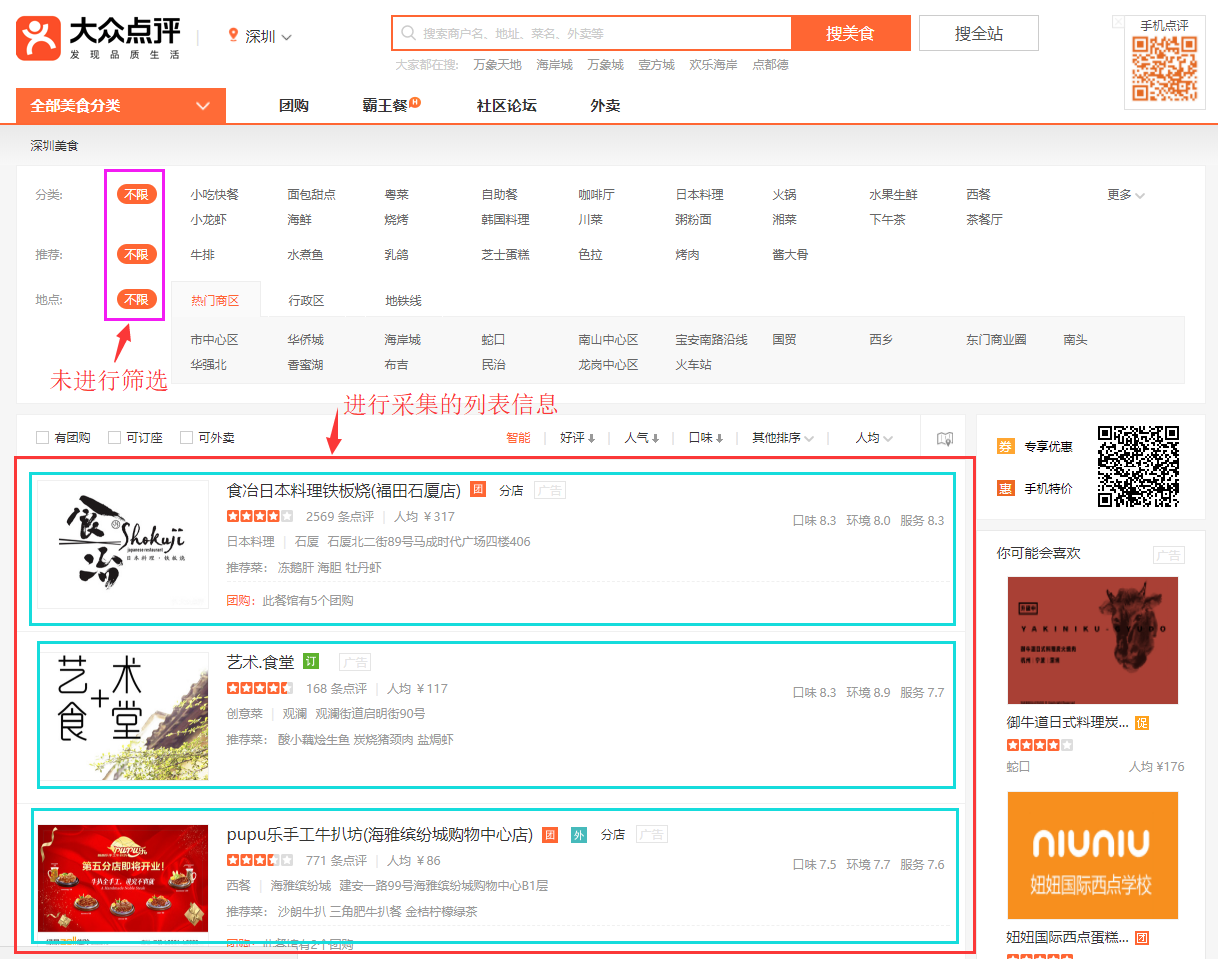Open the 艺术食堂 restaurant thumbnail
Image resolution: width=1218 pixels, height=959 pixels.
[123, 716]
